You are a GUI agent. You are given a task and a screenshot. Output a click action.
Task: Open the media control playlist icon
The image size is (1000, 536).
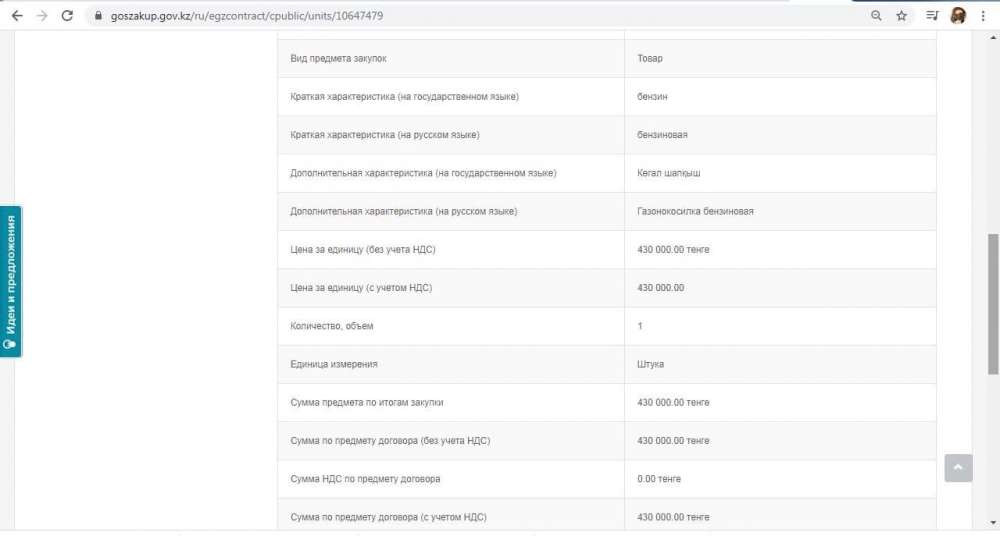pos(932,16)
